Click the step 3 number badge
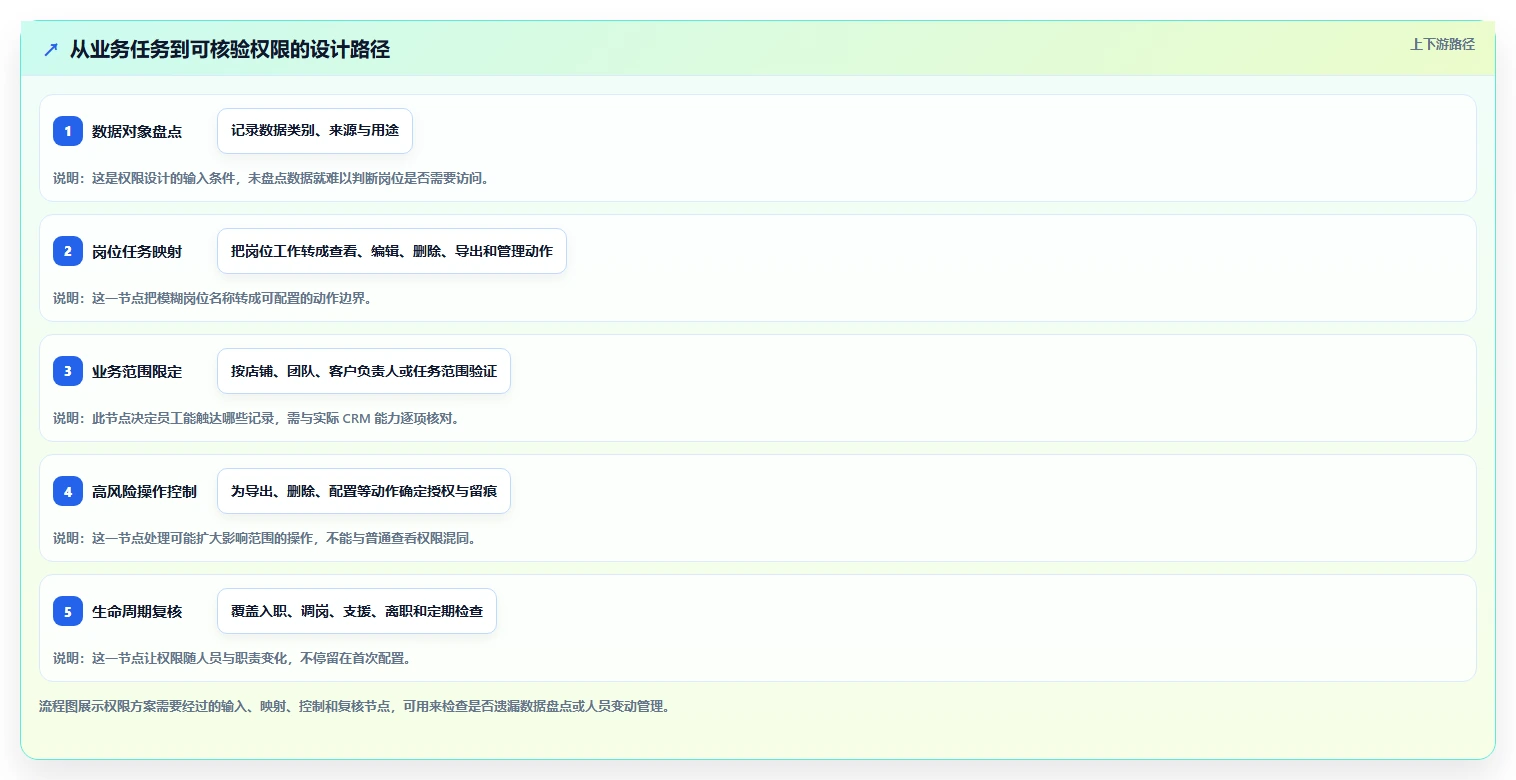This screenshot has height=780, width=1516. pos(68,371)
